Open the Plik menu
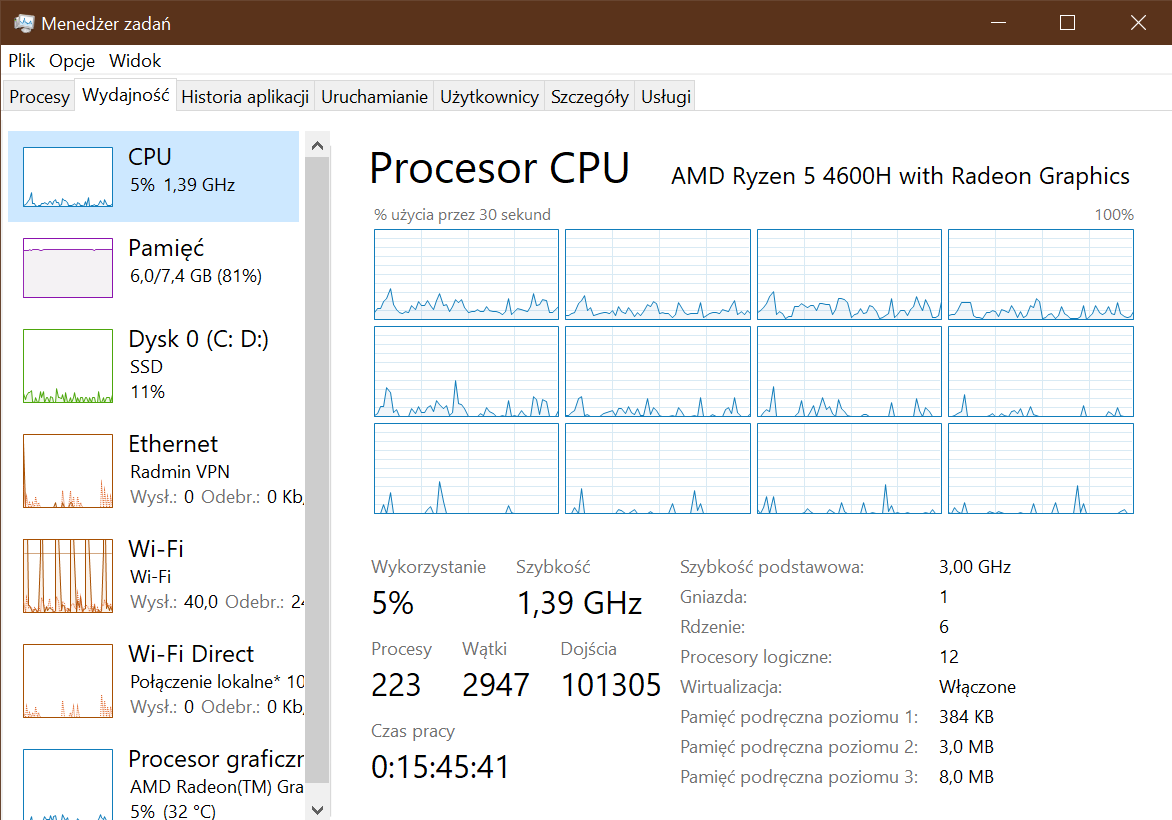This screenshot has height=820, width=1172. click(22, 61)
